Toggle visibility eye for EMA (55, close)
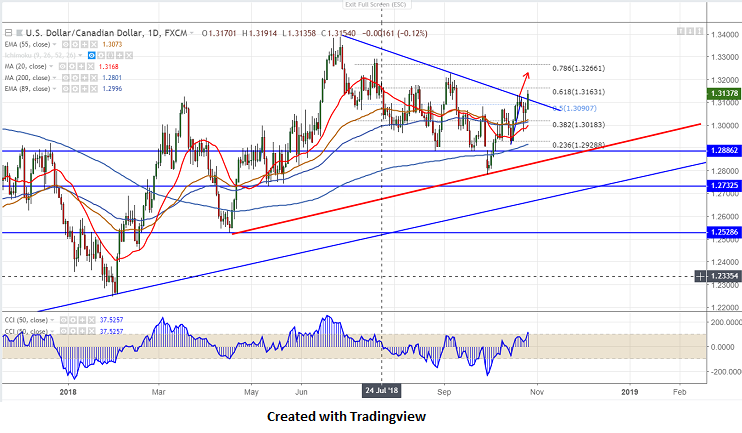The height and width of the screenshot is (433, 742). pos(66,44)
